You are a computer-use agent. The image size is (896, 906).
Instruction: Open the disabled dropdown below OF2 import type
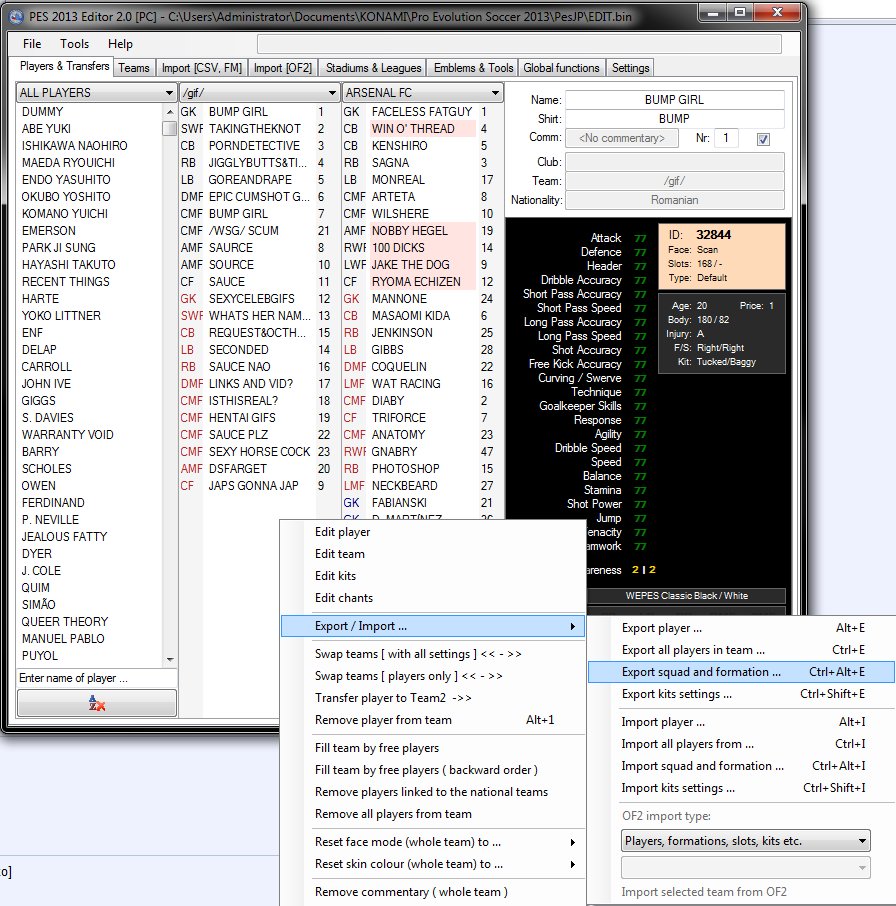point(745,867)
